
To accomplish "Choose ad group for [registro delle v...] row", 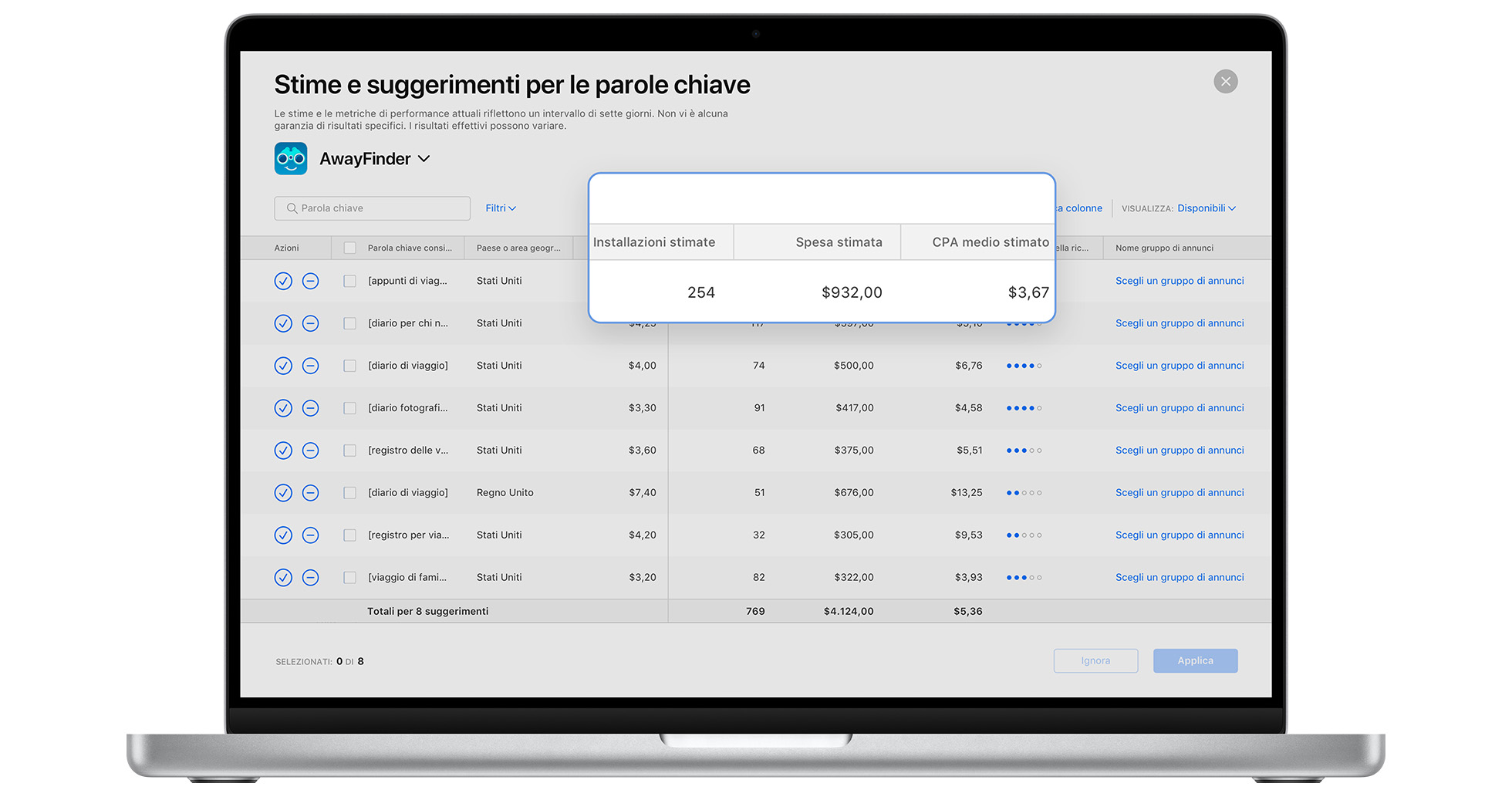I will pyautogui.click(x=1180, y=451).
